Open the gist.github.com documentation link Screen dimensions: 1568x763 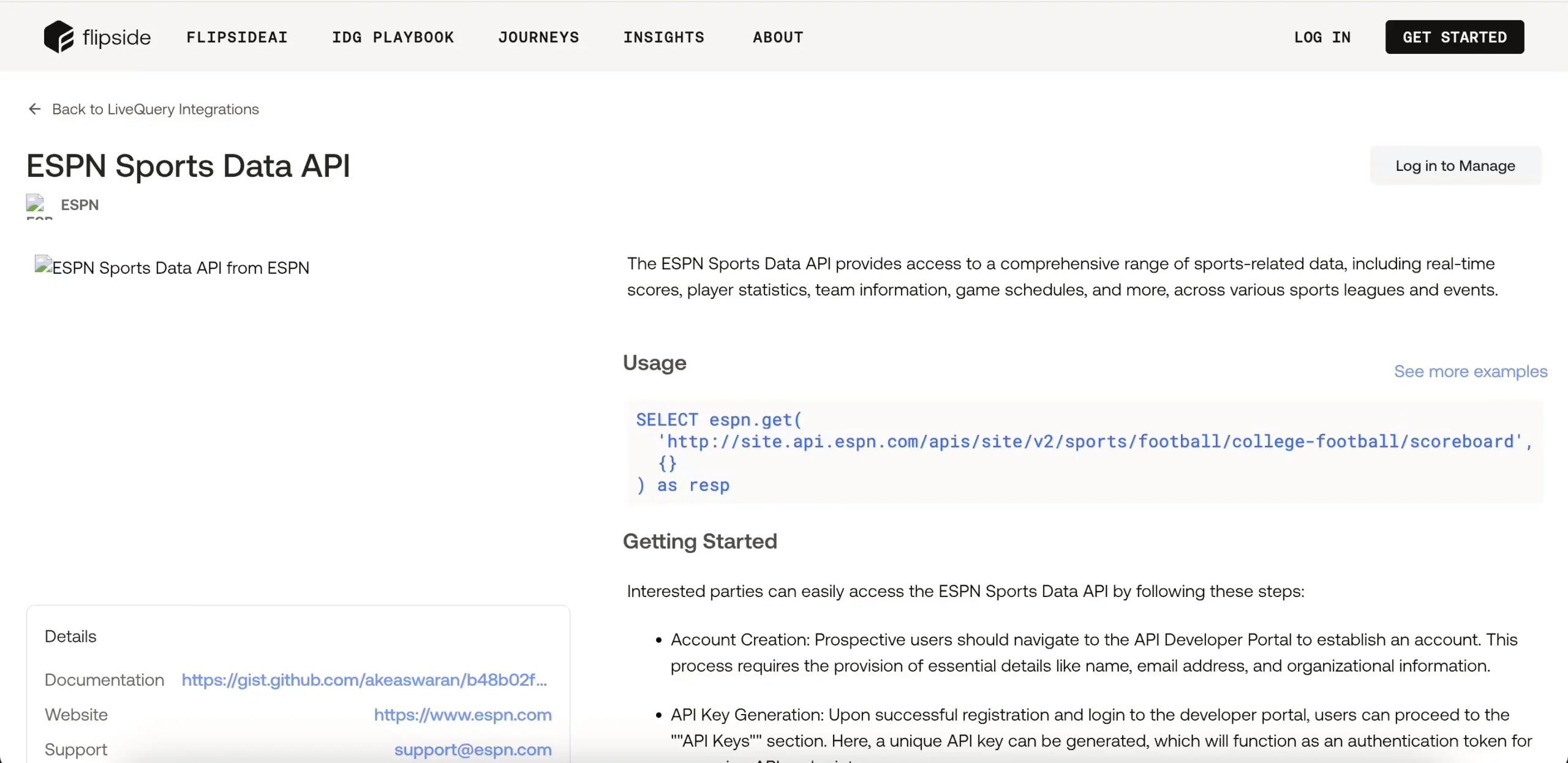(364, 680)
